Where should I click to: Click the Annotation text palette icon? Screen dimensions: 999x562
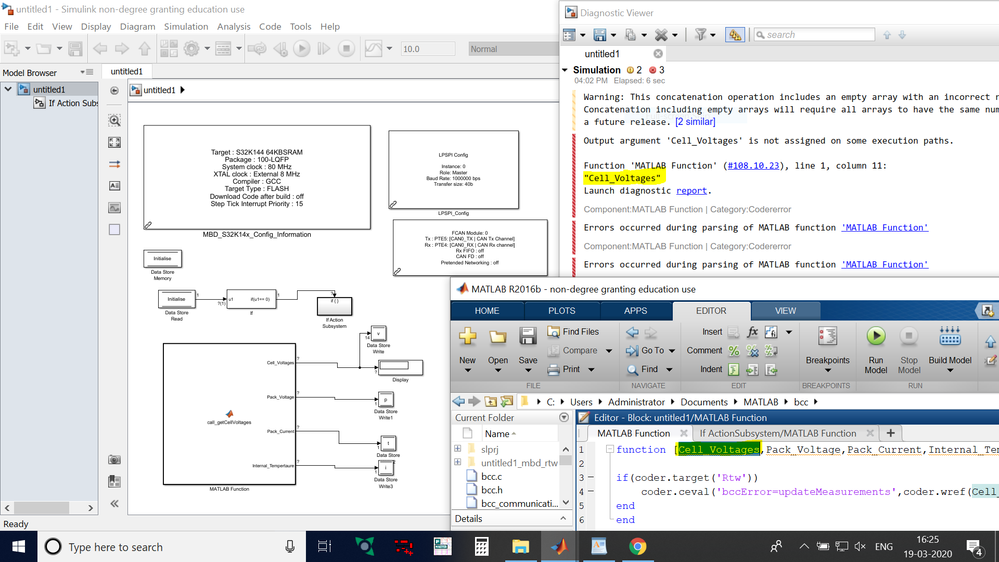coord(115,186)
